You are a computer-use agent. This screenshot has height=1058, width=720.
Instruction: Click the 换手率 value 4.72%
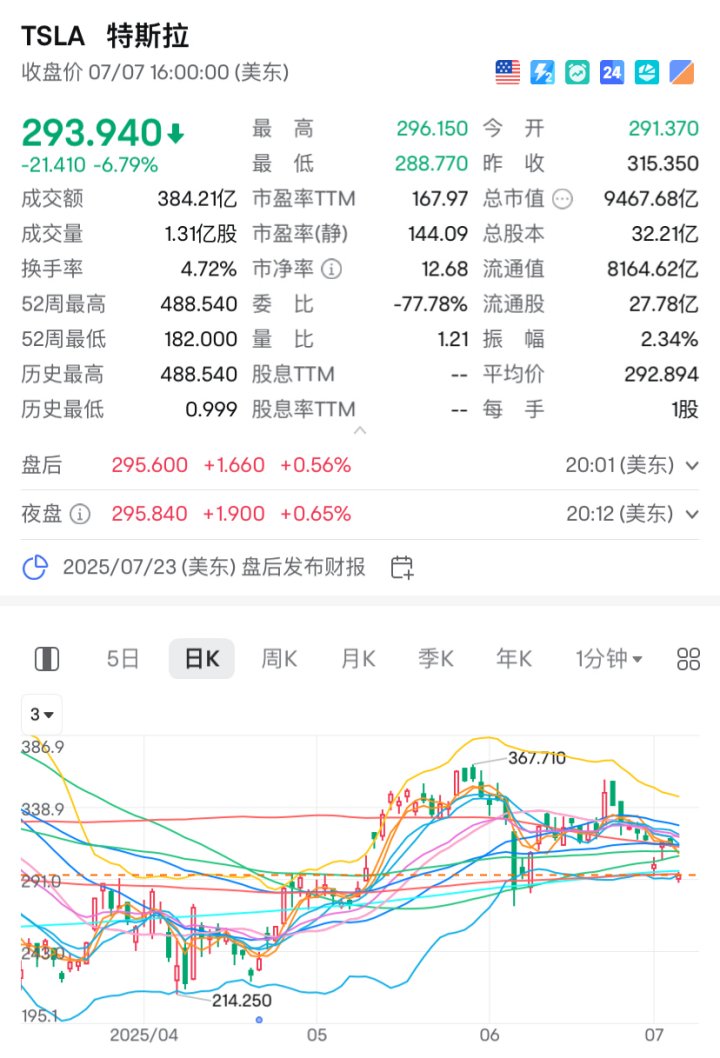pyautogui.click(x=209, y=269)
